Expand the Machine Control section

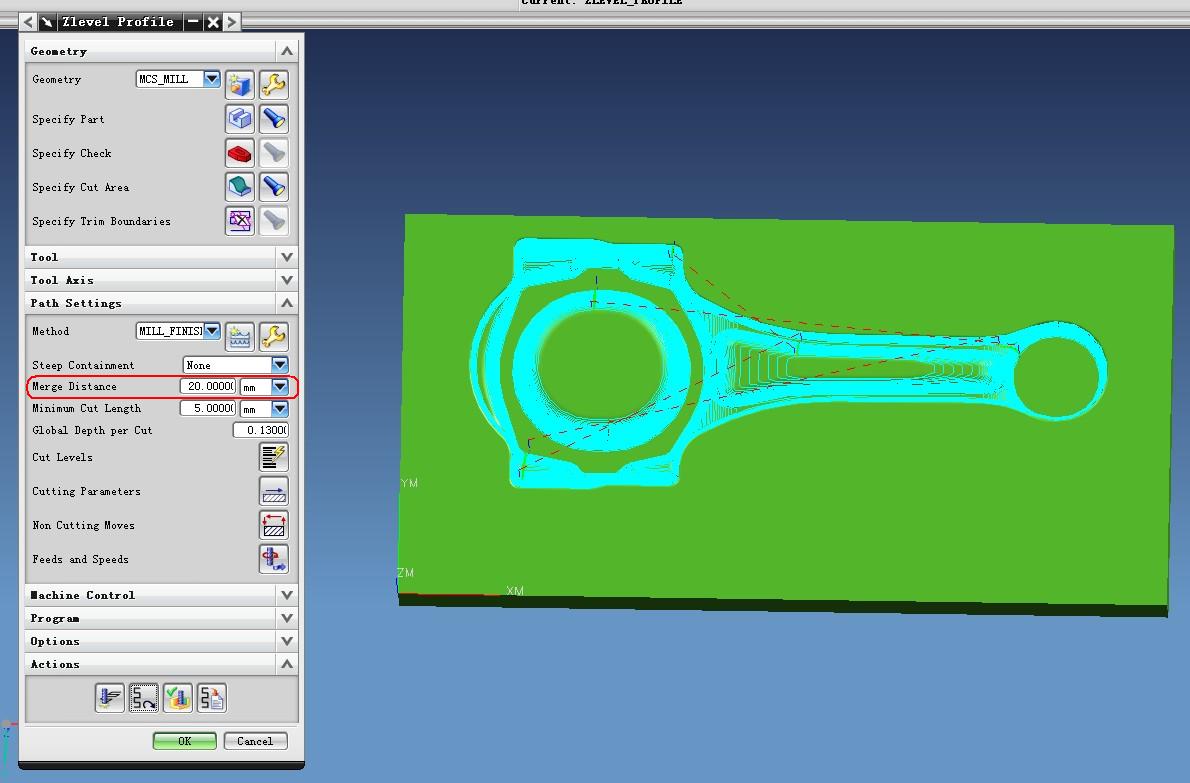(287, 595)
